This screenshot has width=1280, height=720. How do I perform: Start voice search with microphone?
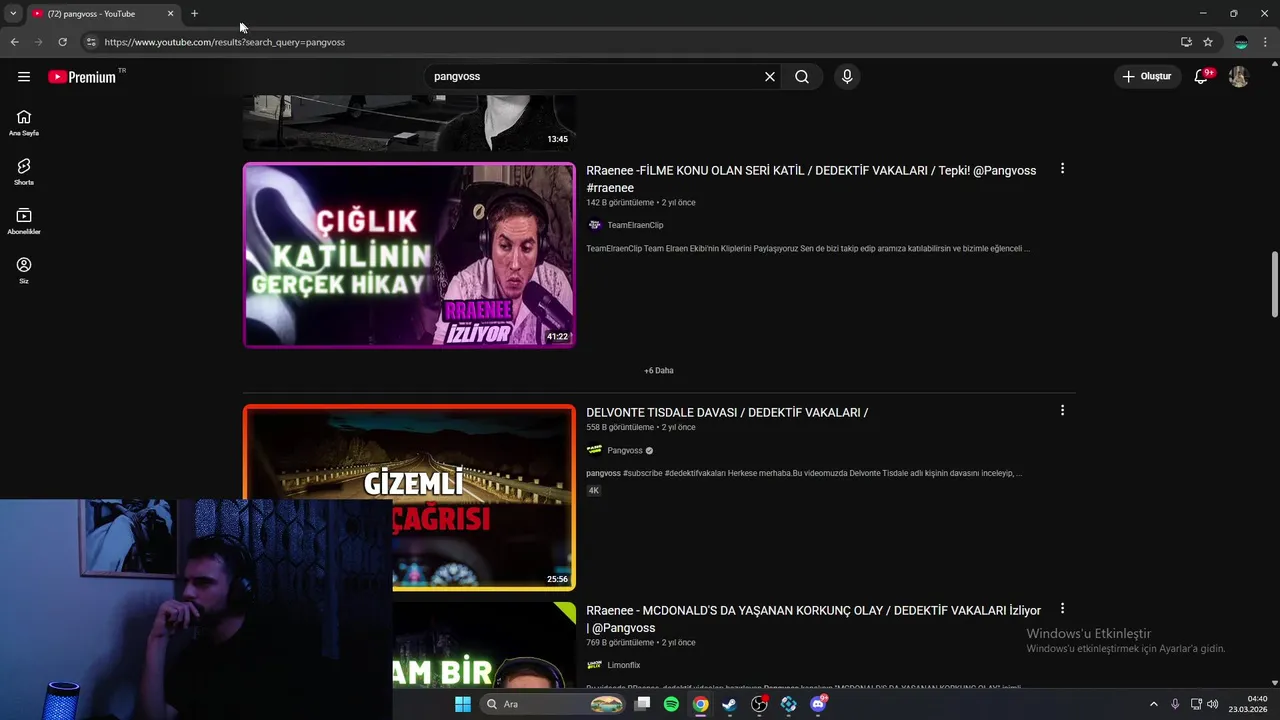pos(847,77)
